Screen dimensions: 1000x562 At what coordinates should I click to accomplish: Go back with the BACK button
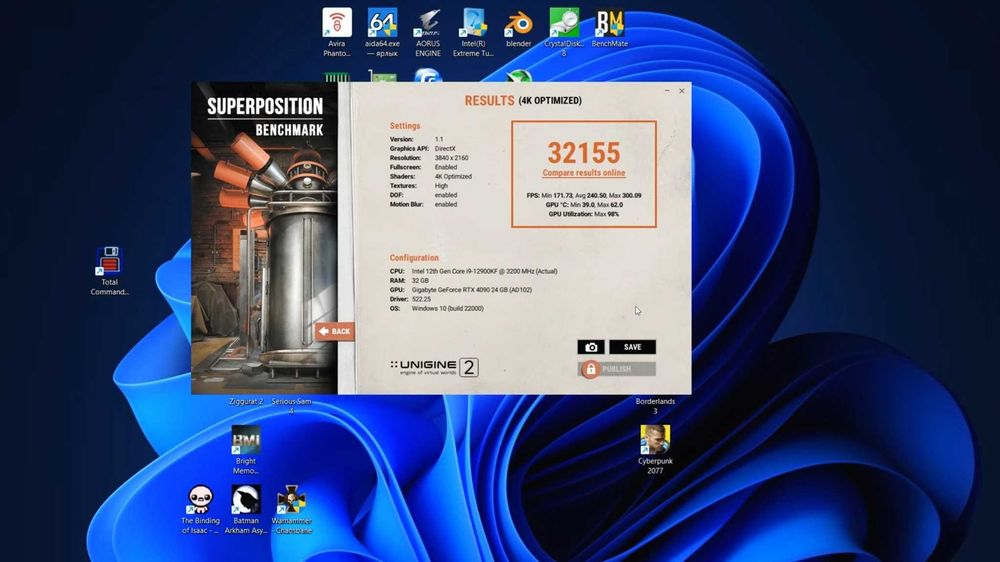[335, 331]
